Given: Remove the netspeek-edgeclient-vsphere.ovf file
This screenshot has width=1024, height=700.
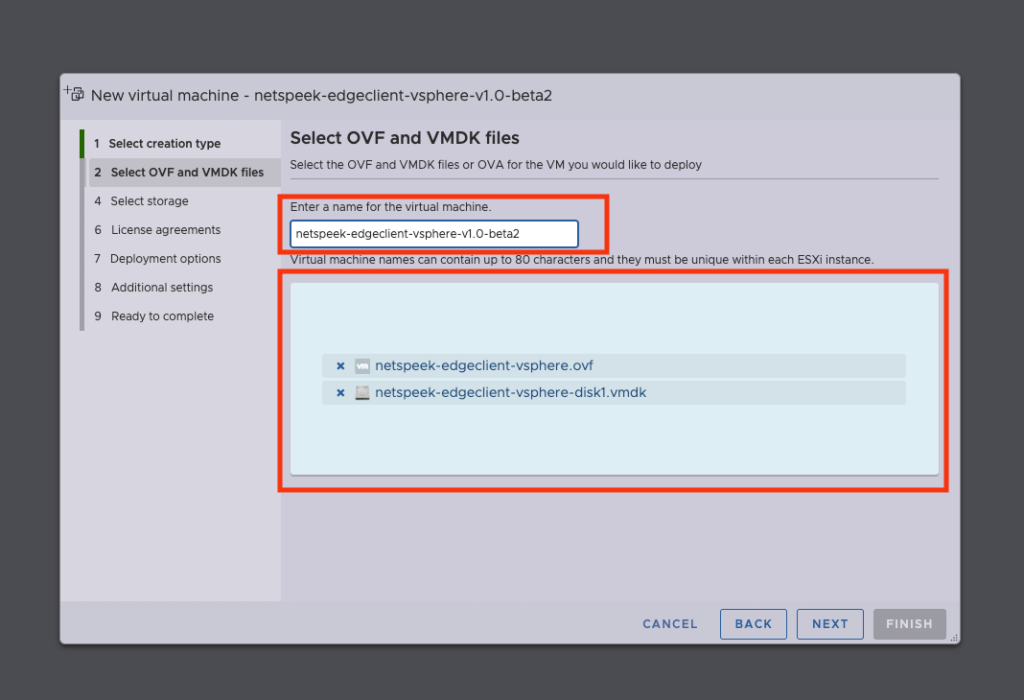Looking at the screenshot, I should coord(340,366).
